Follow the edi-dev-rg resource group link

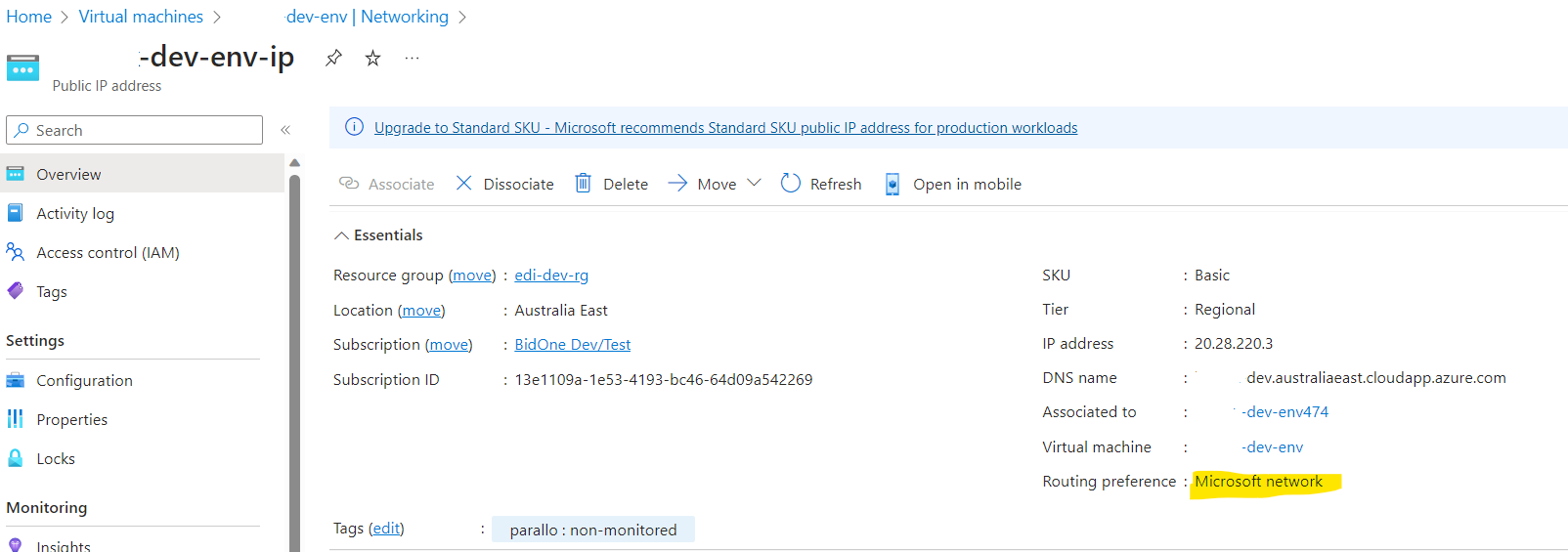click(551, 276)
